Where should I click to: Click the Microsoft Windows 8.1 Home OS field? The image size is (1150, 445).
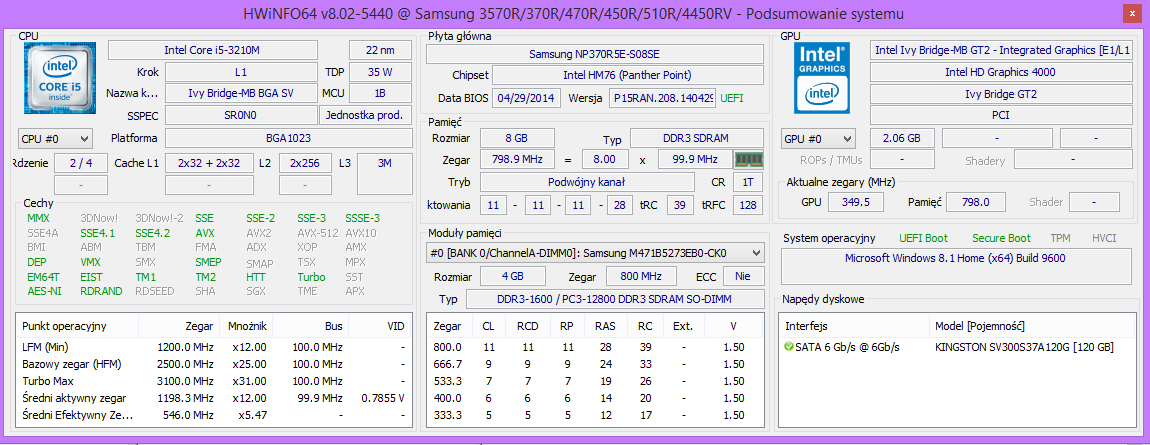pos(955,267)
